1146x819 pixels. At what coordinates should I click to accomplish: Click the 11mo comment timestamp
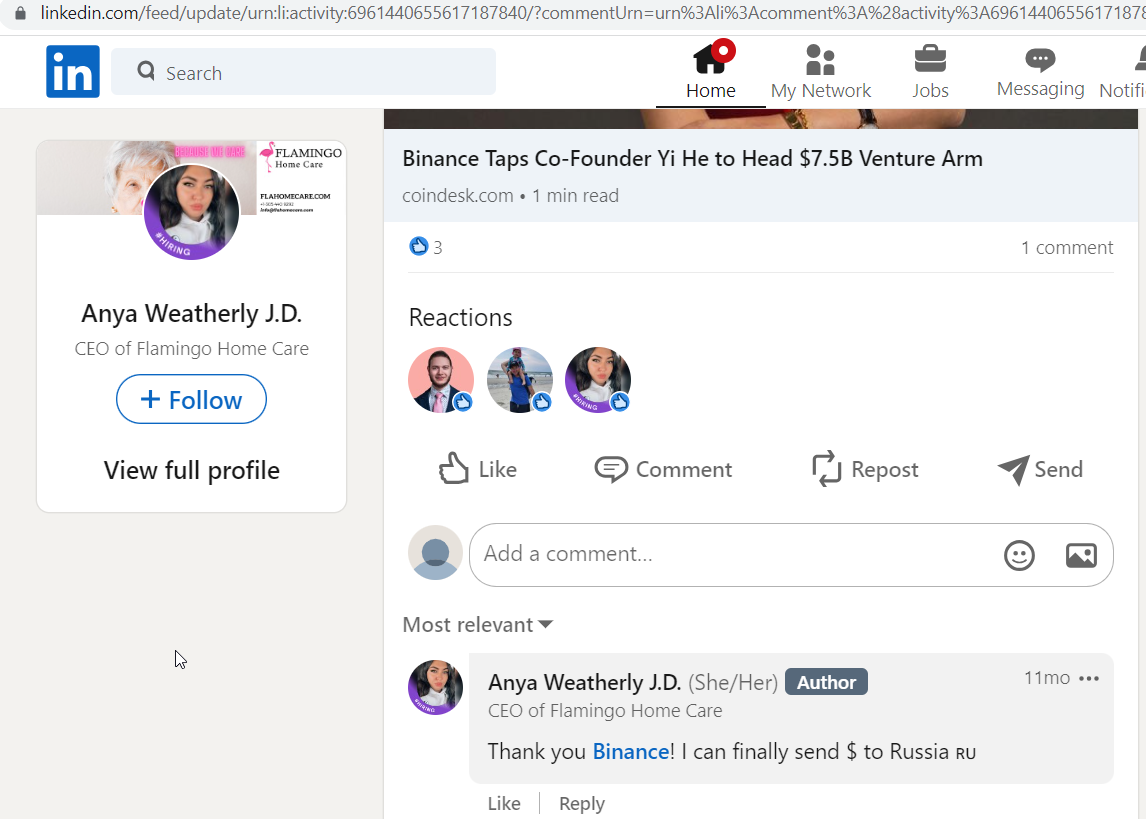[1047, 678]
